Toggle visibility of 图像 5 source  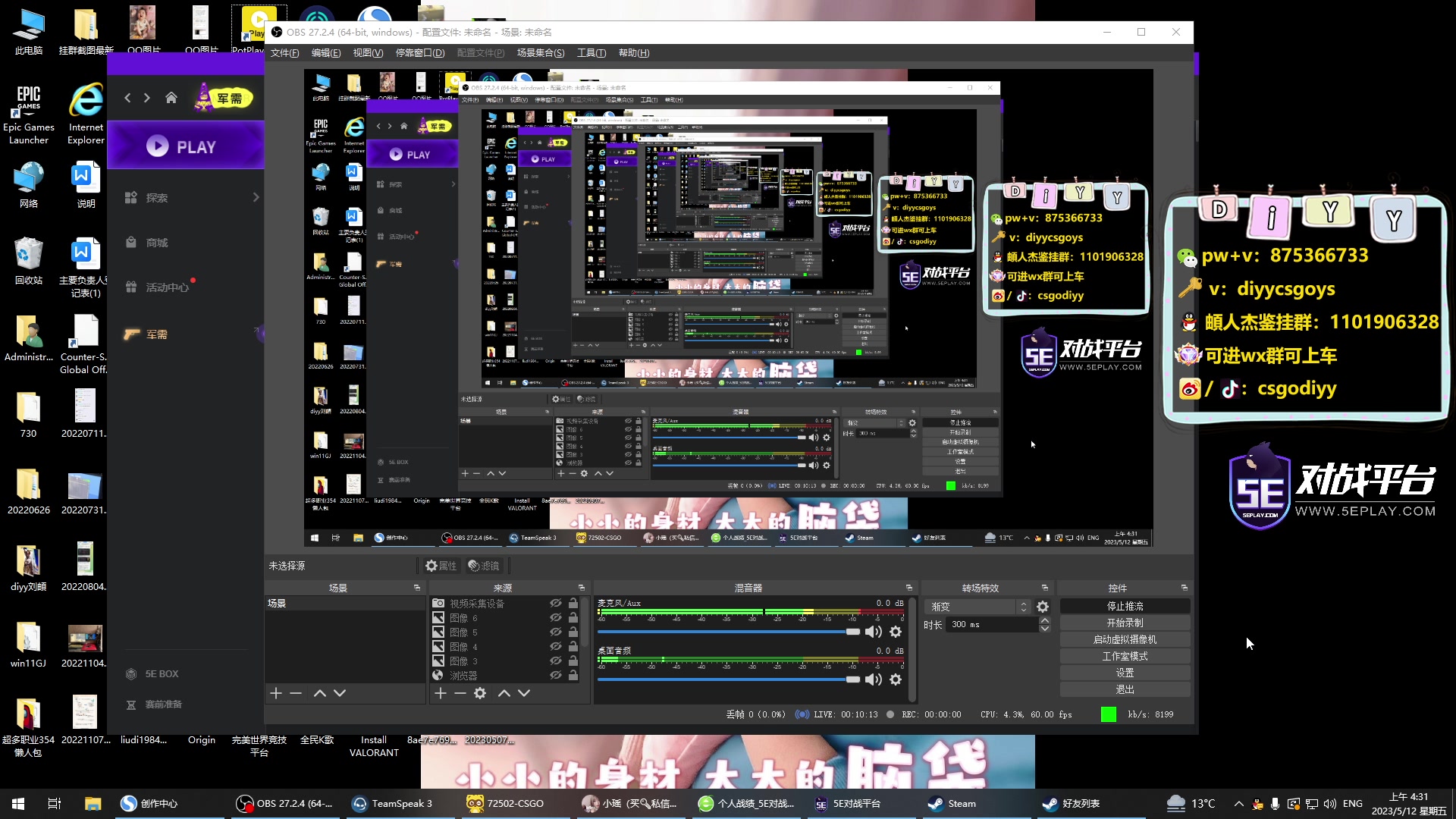click(556, 632)
